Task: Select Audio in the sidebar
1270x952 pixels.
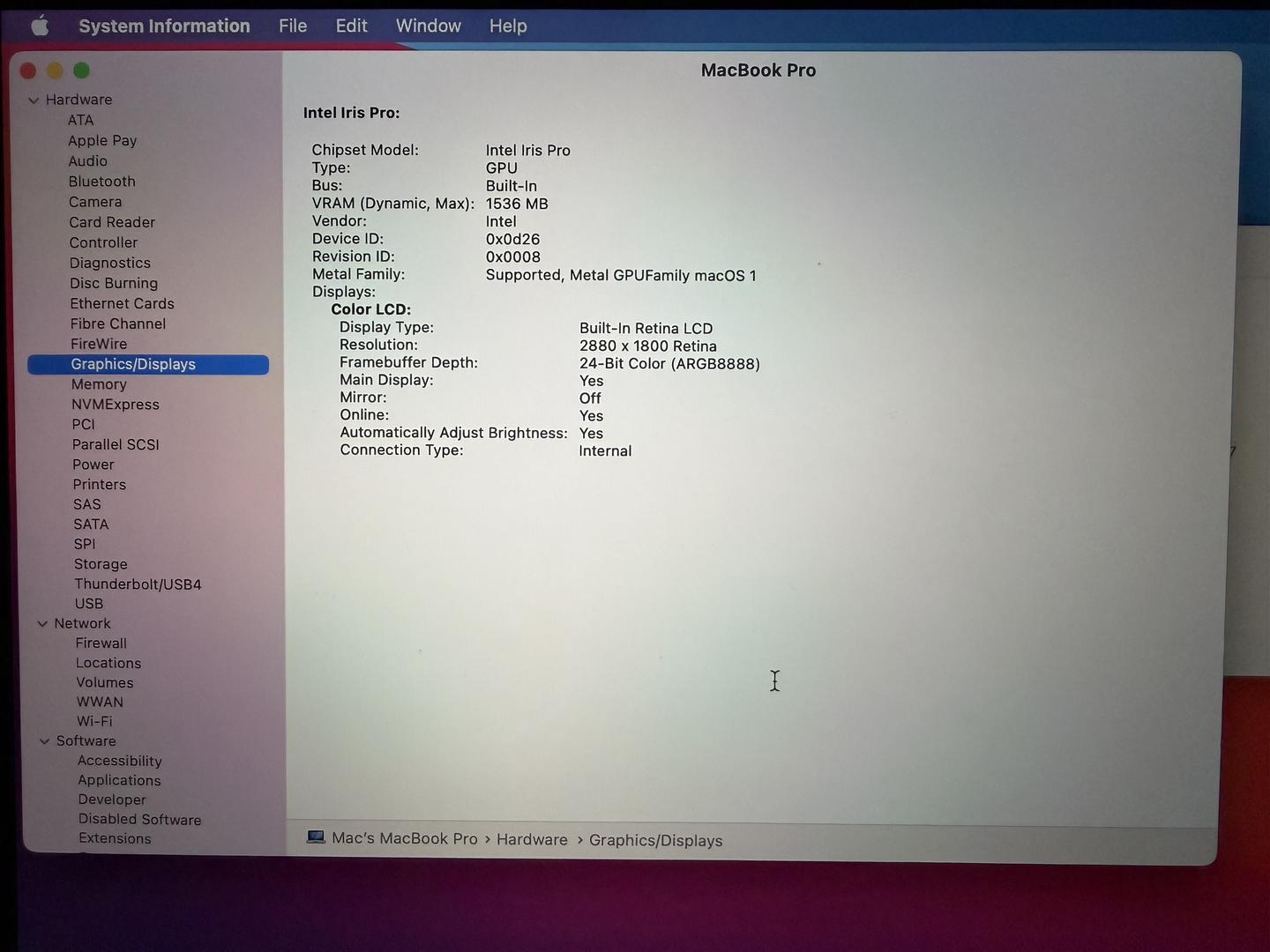Action: pyautogui.click(x=88, y=161)
